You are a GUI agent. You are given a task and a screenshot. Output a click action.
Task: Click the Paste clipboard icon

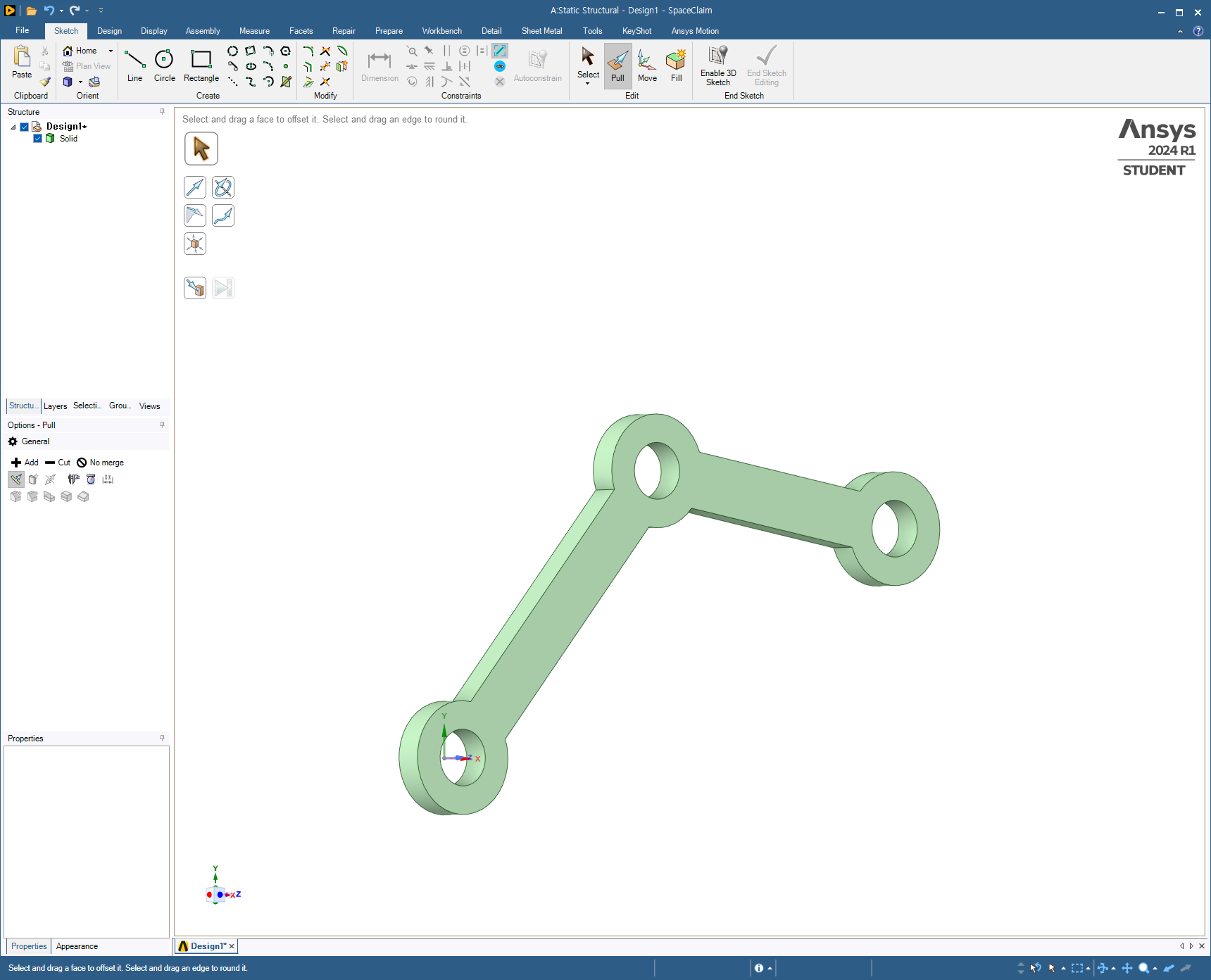coord(22,62)
